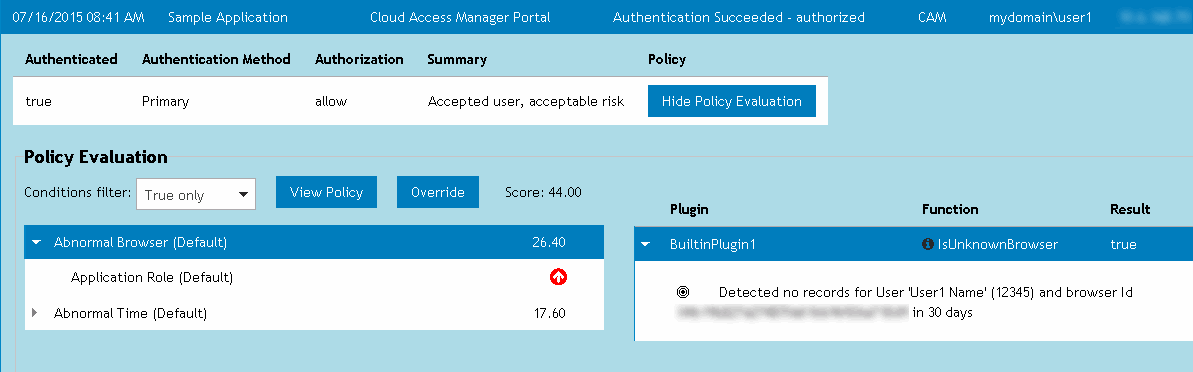Open the View Policy button
This screenshot has width=1193, height=372.
click(326, 192)
